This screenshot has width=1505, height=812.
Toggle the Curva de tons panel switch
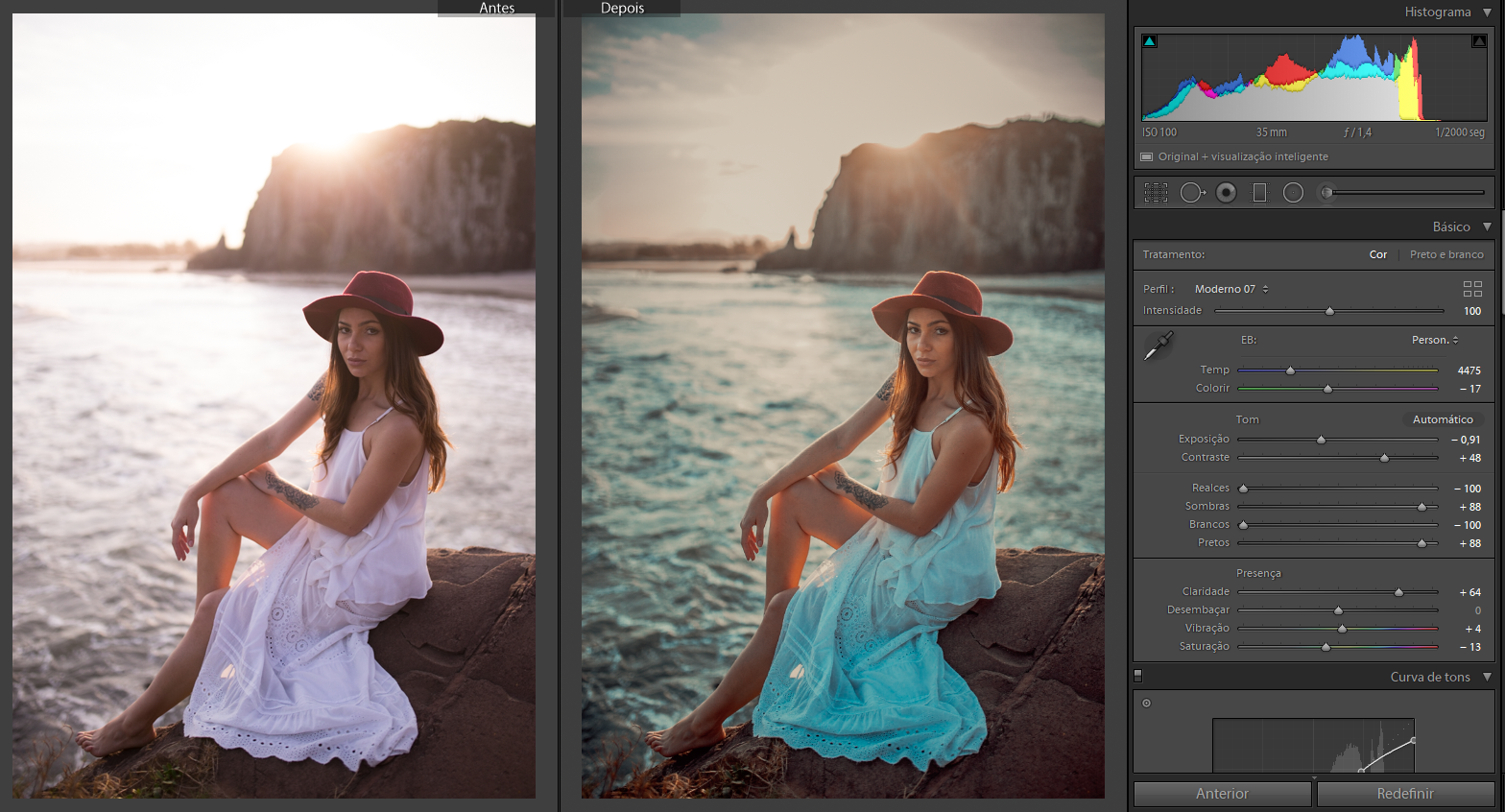pos(1138,676)
